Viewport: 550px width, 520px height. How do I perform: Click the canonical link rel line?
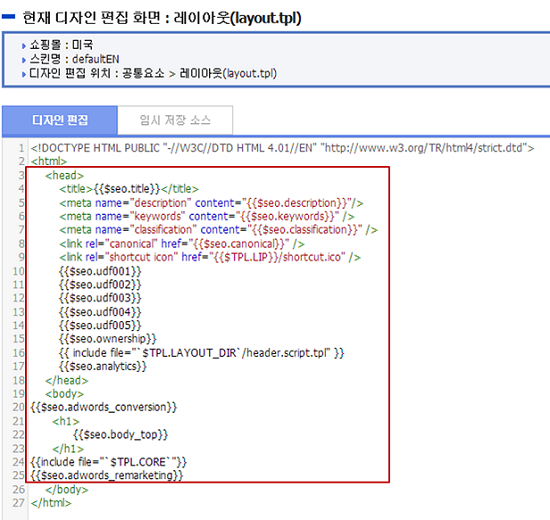click(x=182, y=244)
